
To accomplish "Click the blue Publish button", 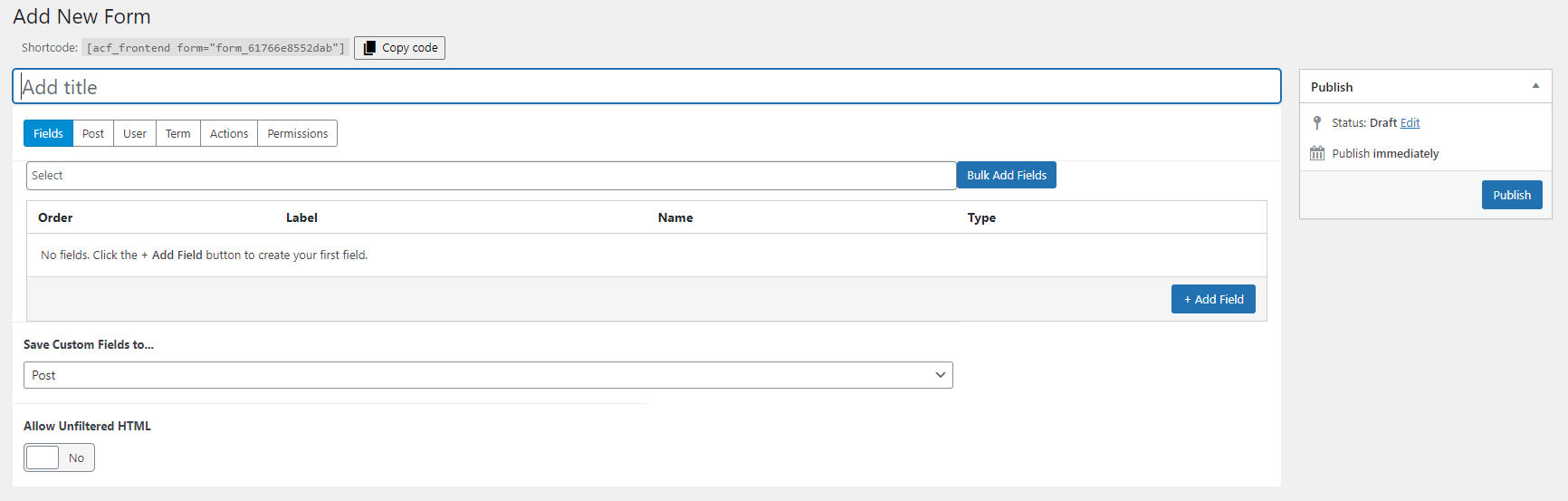I will coord(1512,195).
